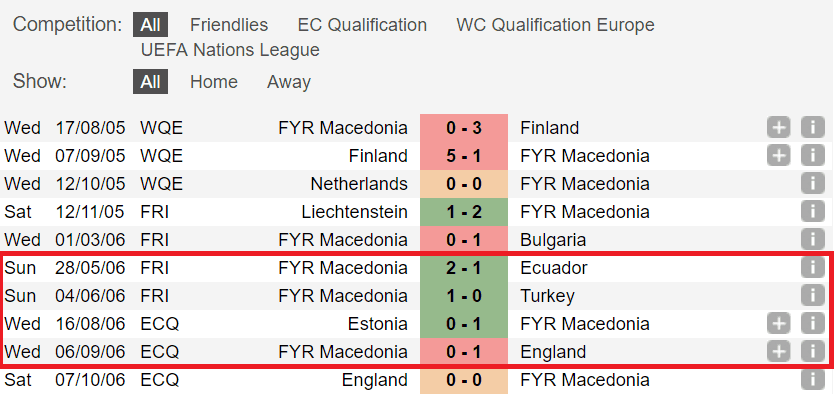835x406 pixels.
Task: Click info icon for Liechtenstein friendly row
Action: click(x=812, y=212)
